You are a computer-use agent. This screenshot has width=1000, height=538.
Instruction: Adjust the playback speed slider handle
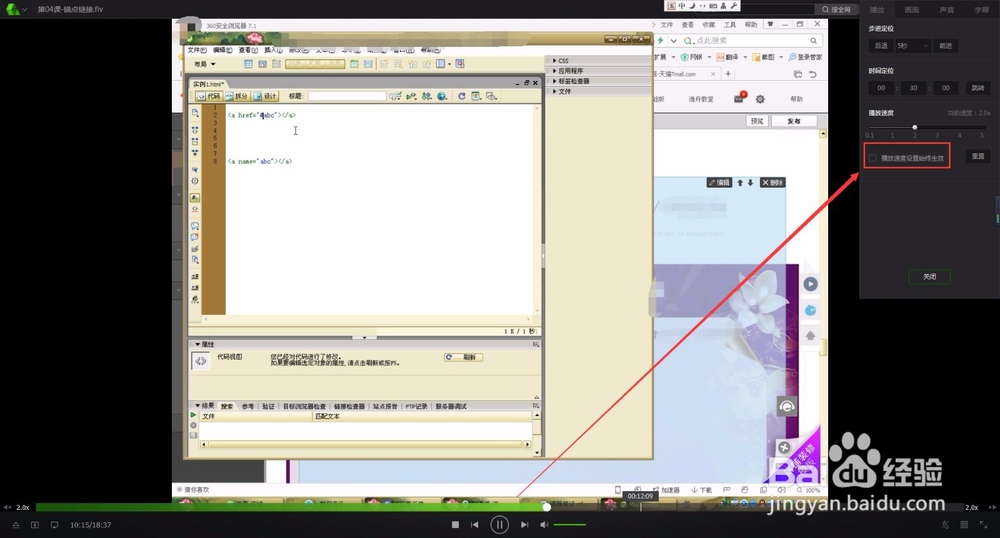pos(915,127)
